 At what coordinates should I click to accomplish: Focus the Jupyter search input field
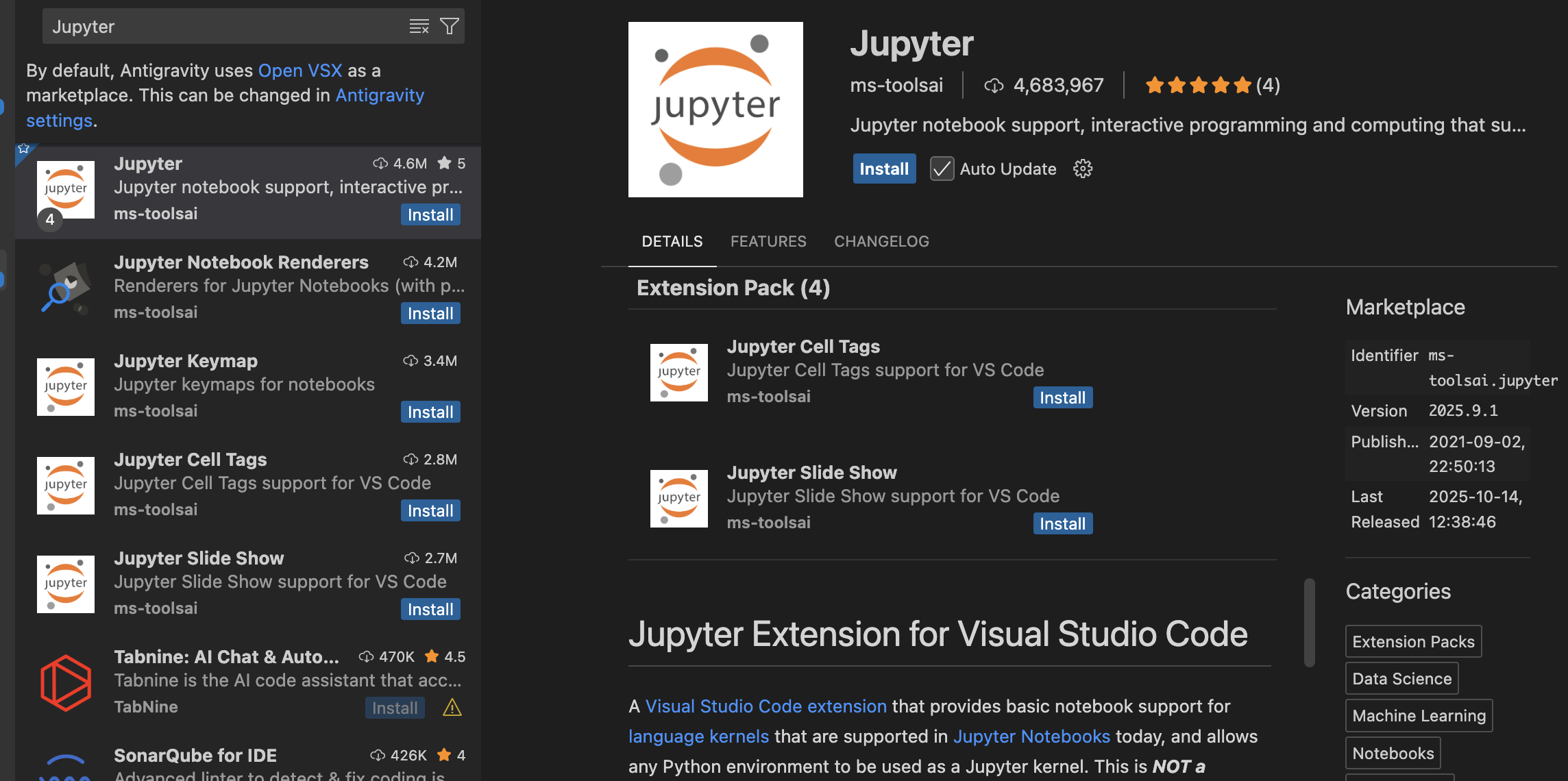(219, 27)
